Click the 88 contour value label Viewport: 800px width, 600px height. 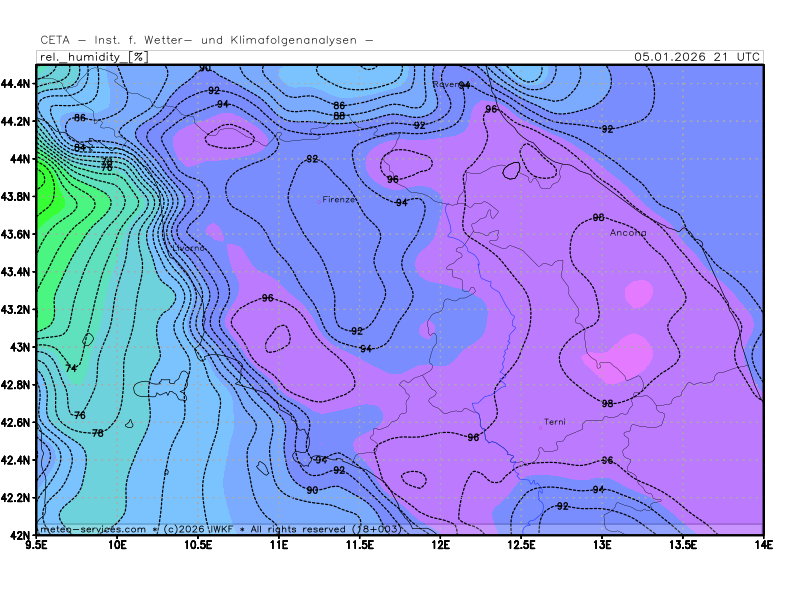339,116
